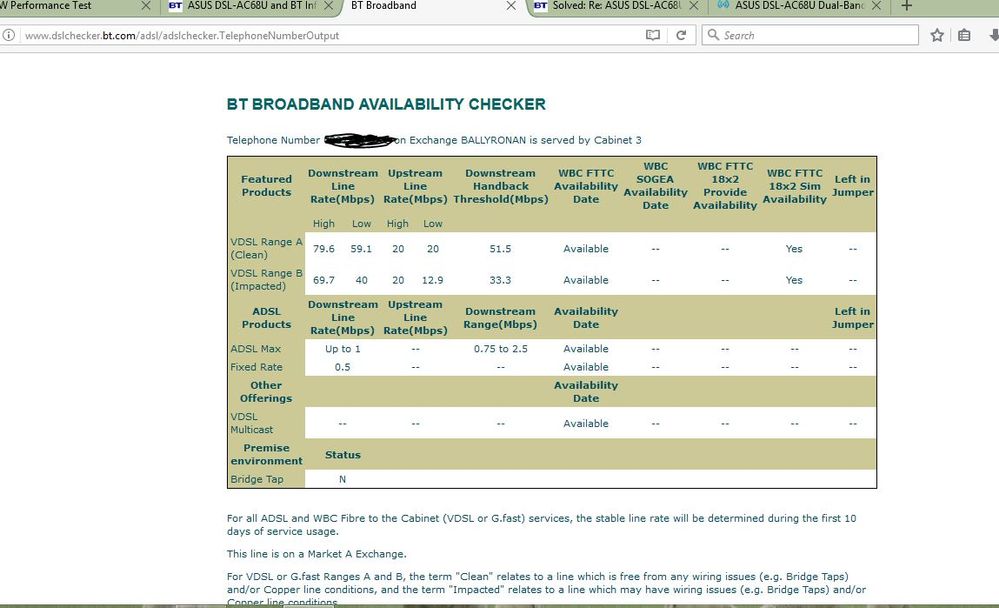
Task: Toggle reader view icon in address bar
Action: [x=652, y=35]
